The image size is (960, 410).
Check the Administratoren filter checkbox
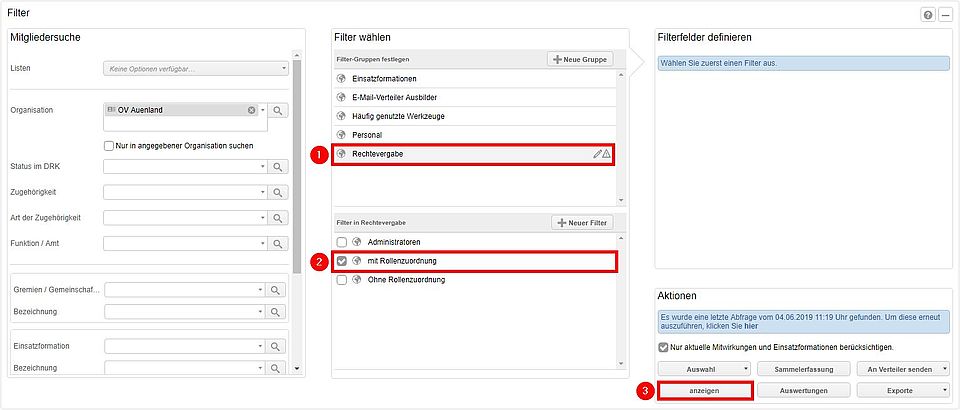point(342,242)
